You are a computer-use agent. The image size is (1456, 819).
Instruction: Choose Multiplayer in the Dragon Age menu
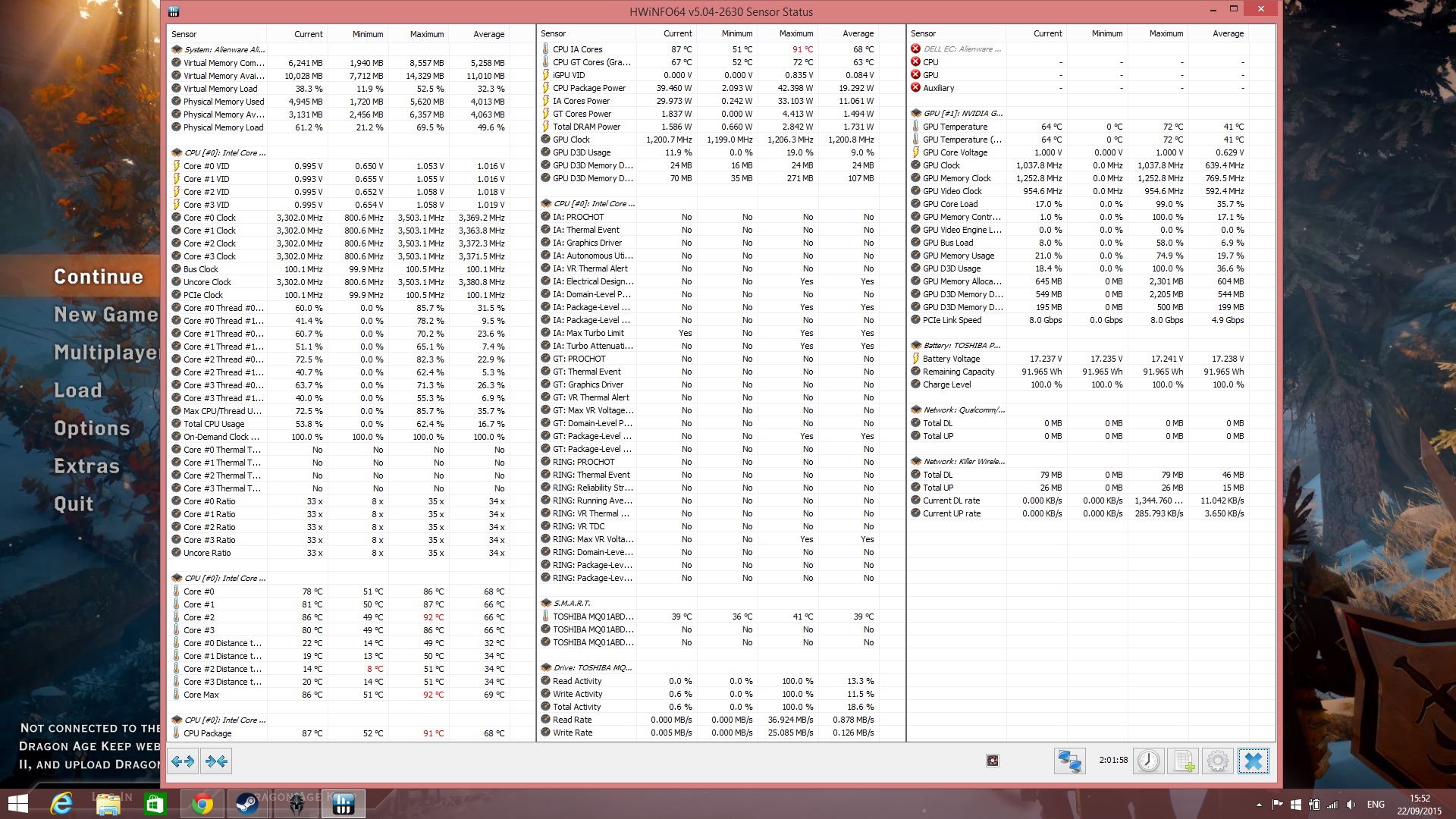pos(106,353)
